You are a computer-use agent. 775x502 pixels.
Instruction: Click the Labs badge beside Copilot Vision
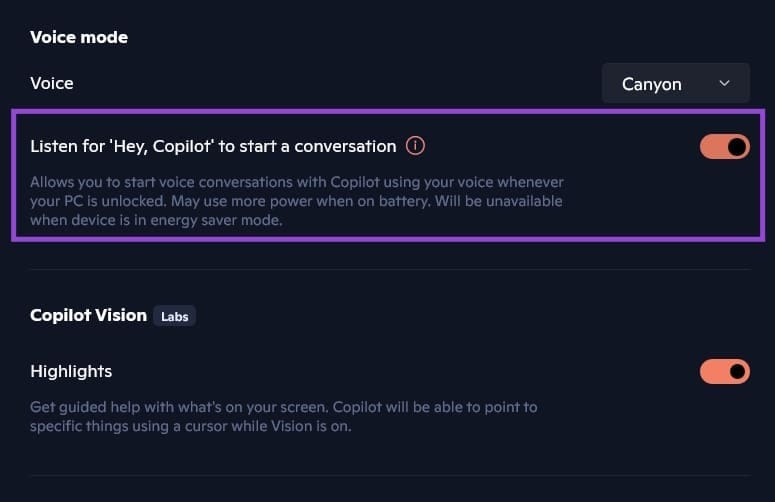pyautogui.click(x=175, y=316)
